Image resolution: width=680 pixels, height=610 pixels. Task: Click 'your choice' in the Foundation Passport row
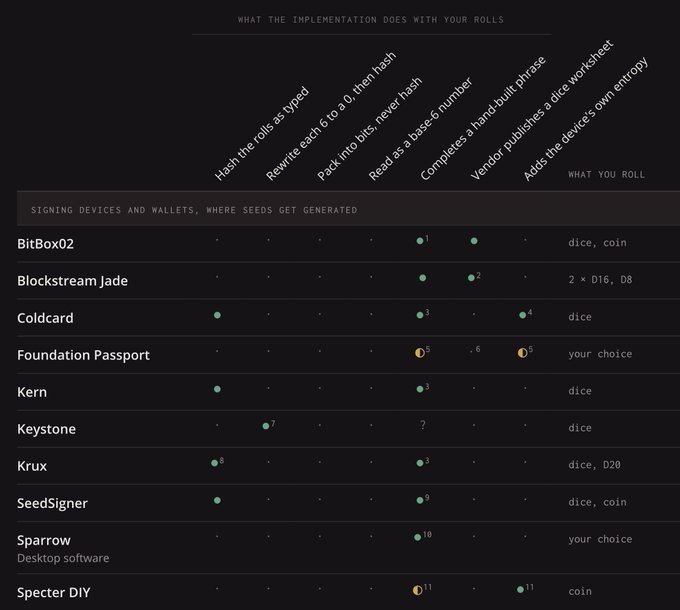600,354
